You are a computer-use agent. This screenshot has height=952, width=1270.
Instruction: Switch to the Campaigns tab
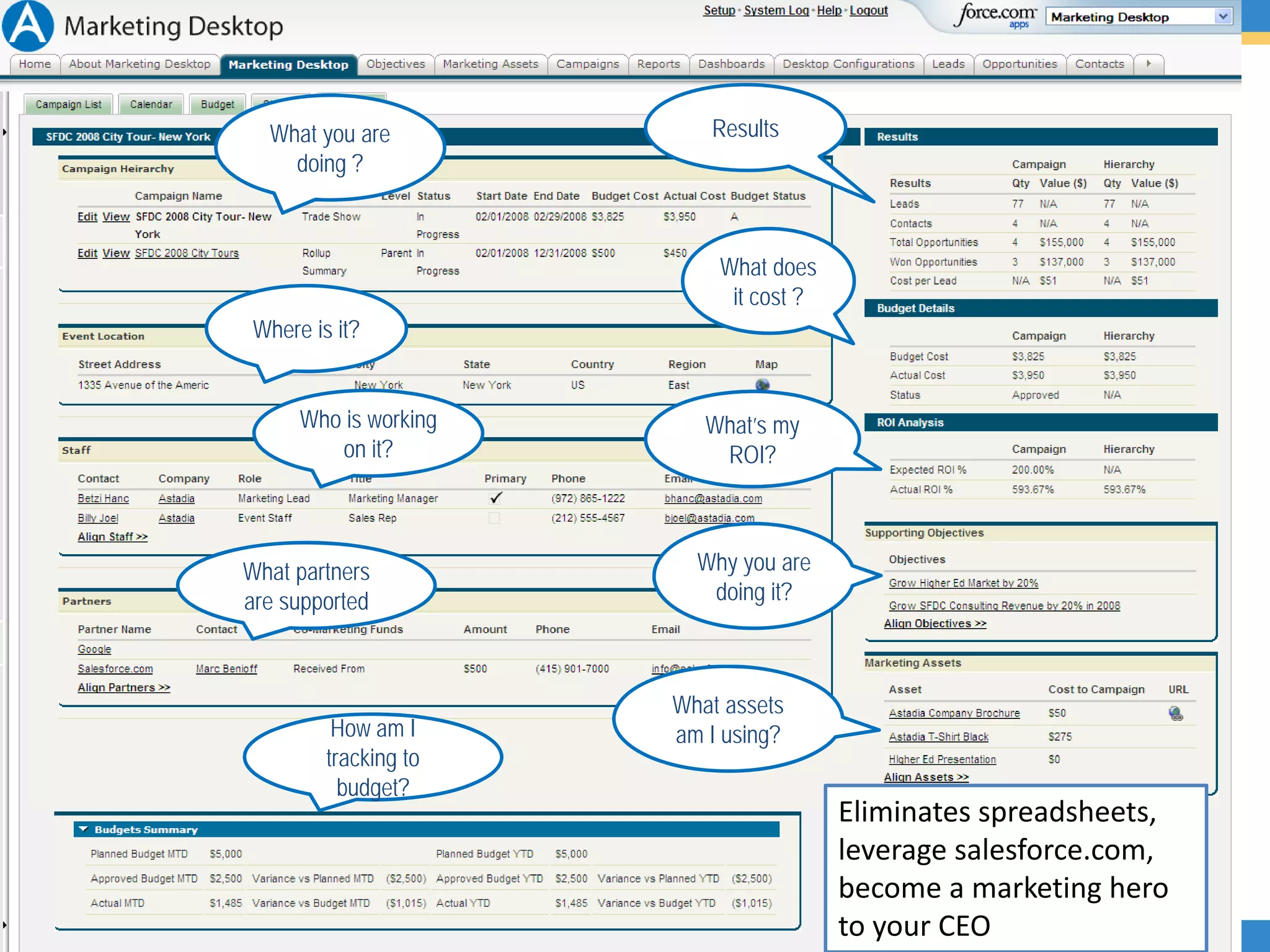point(587,64)
